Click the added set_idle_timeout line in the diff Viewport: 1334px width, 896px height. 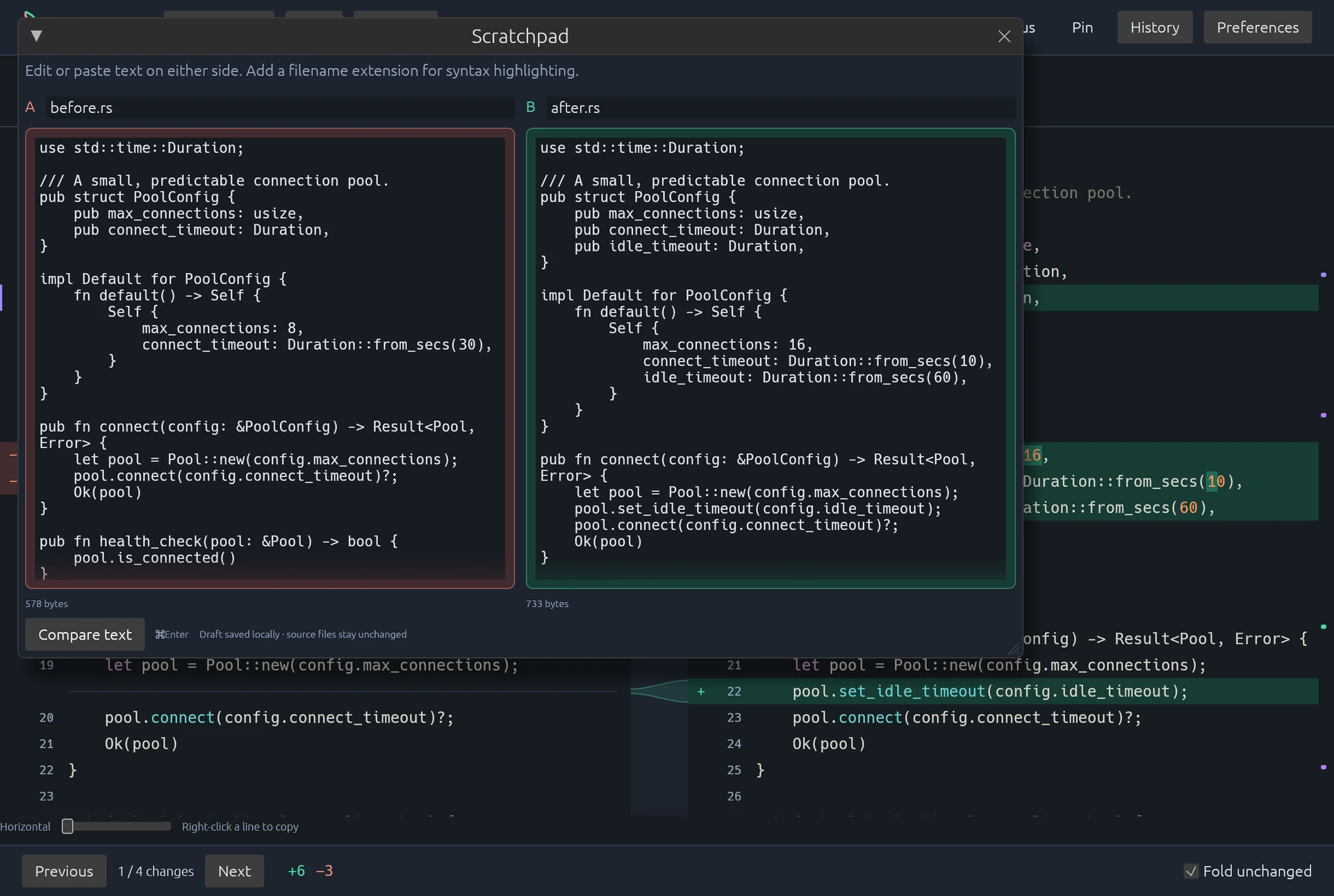1003,691
